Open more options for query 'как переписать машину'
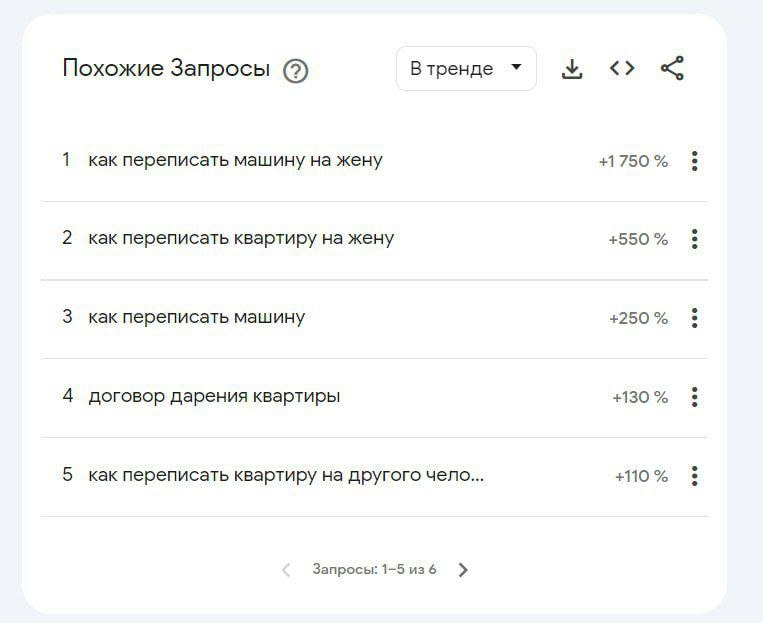 pyautogui.click(x=694, y=318)
